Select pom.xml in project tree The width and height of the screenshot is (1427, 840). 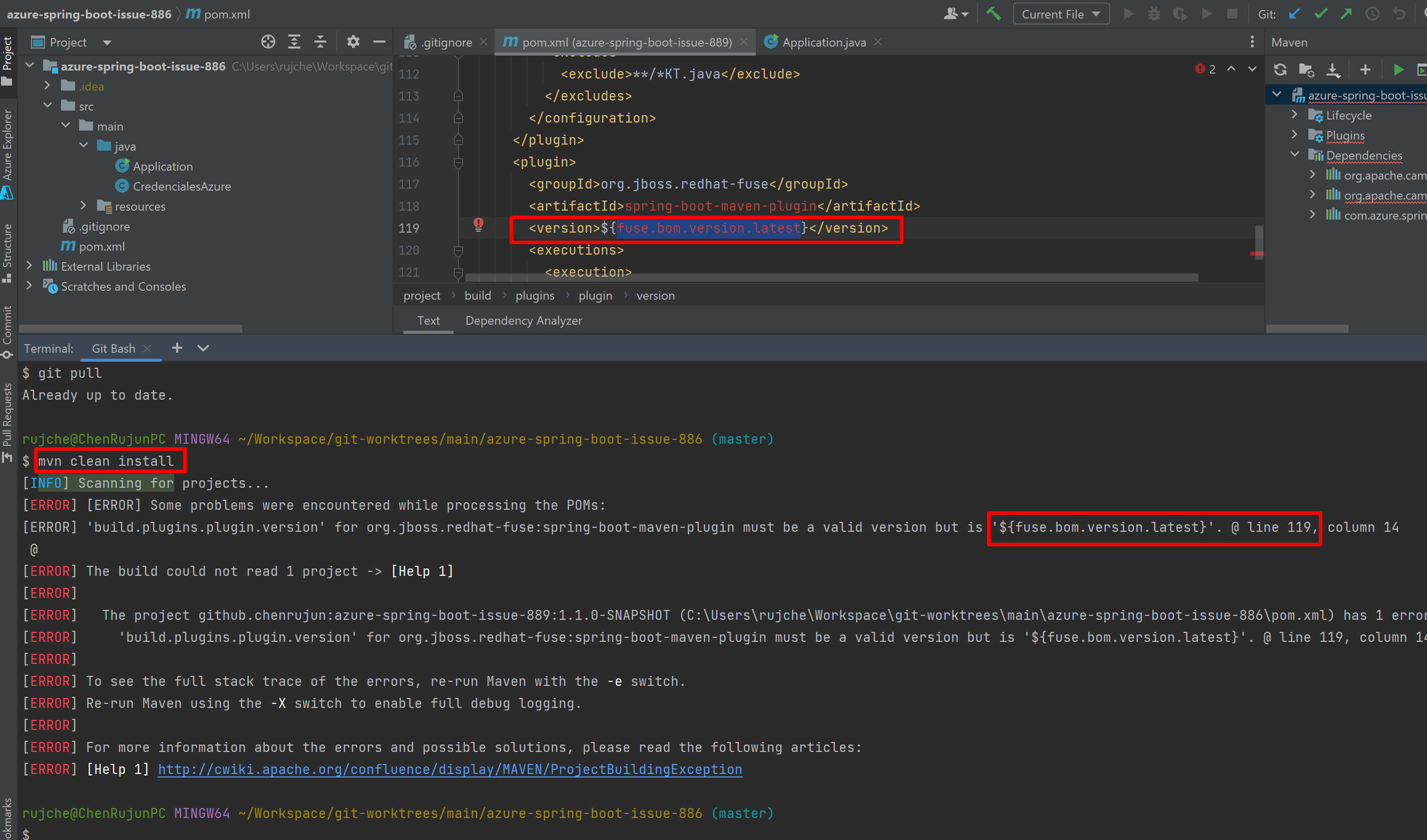(94, 246)
